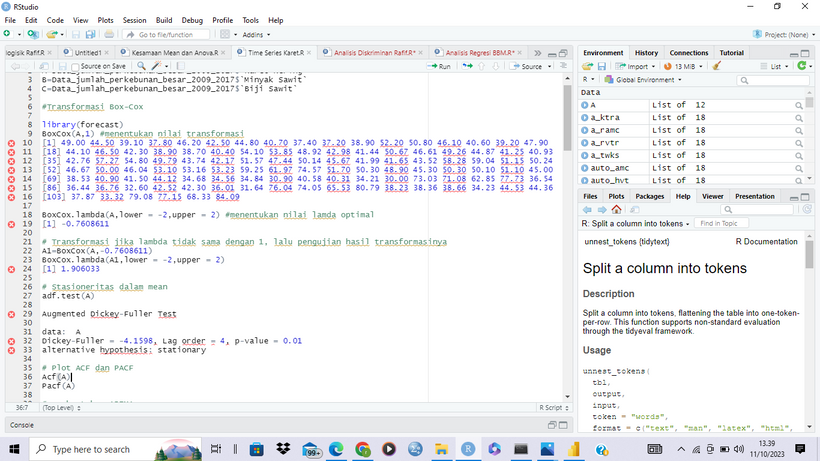
Task: Click the Go to file/function field
Action: pyautogui.click(x=165, y=34)
